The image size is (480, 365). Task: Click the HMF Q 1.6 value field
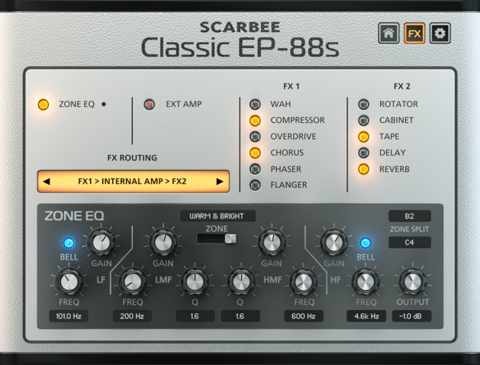click(x=240, y=316)
